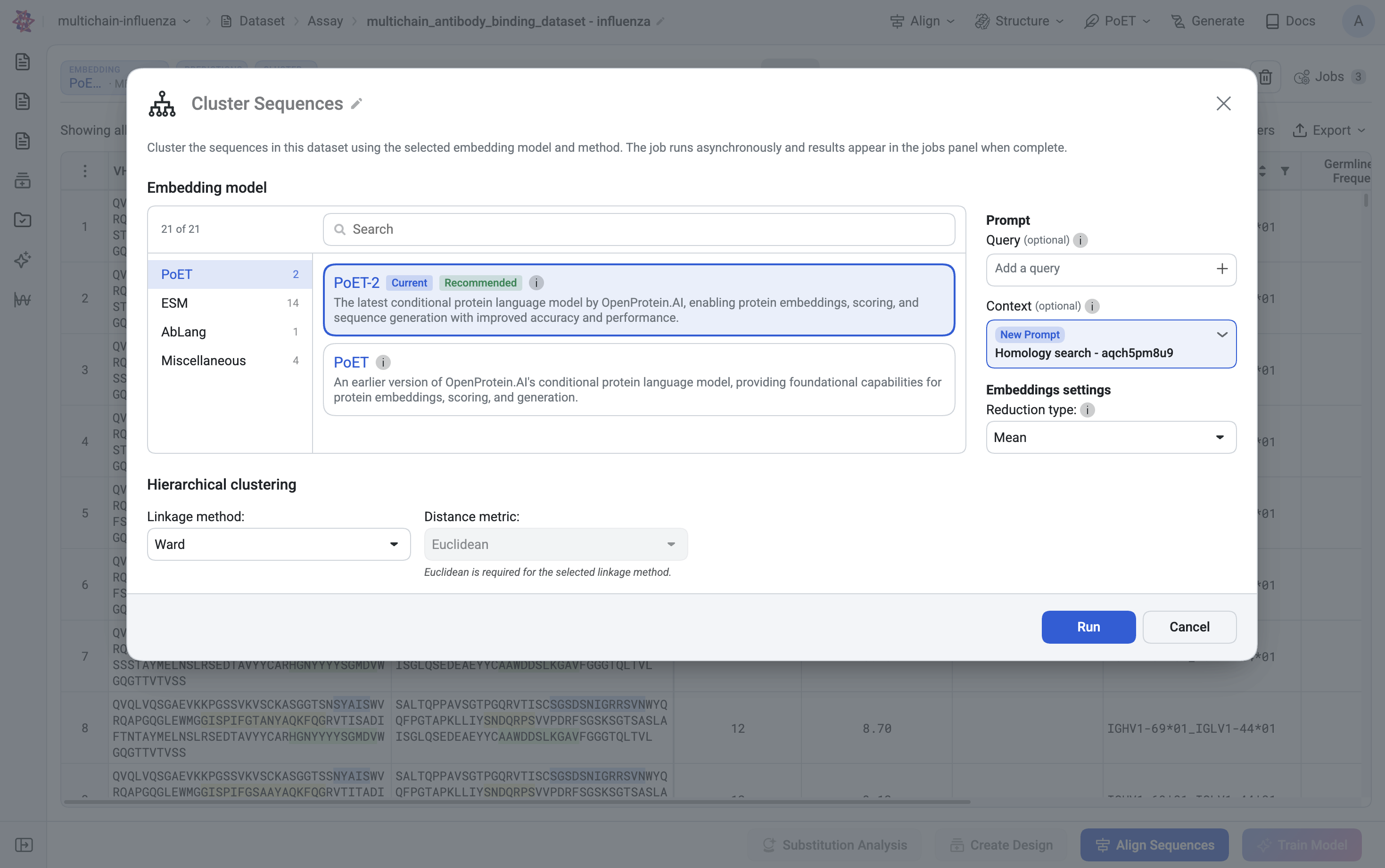Image resolution: width=1385 pixels, height=868 pixels.
Task: Click the column filter funnel icon
Action: tap(1285, 171)
